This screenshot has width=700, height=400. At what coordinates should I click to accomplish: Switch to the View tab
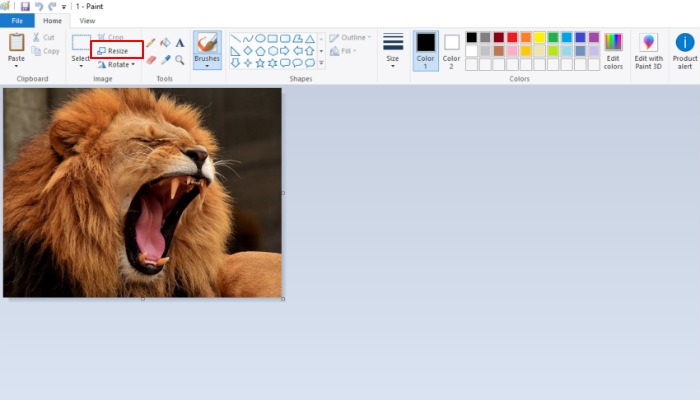pyautogui.click(x=87, y=21)
